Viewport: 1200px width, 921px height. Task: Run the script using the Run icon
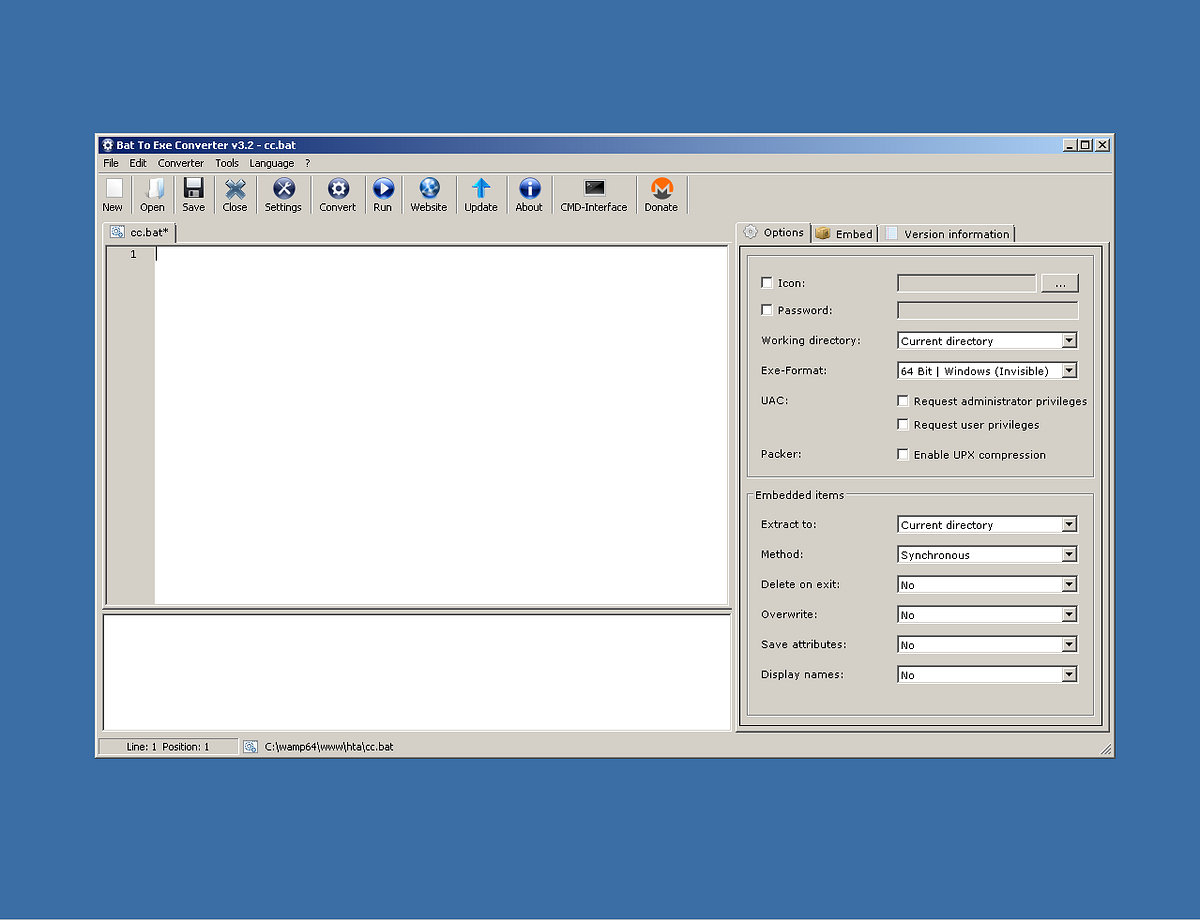point(383,194)
